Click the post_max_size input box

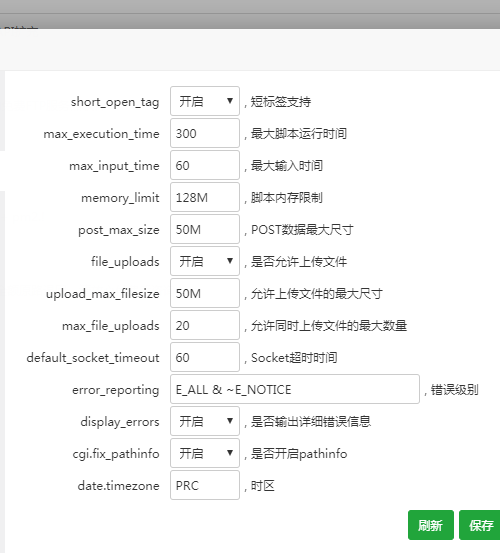click(205, 229)
